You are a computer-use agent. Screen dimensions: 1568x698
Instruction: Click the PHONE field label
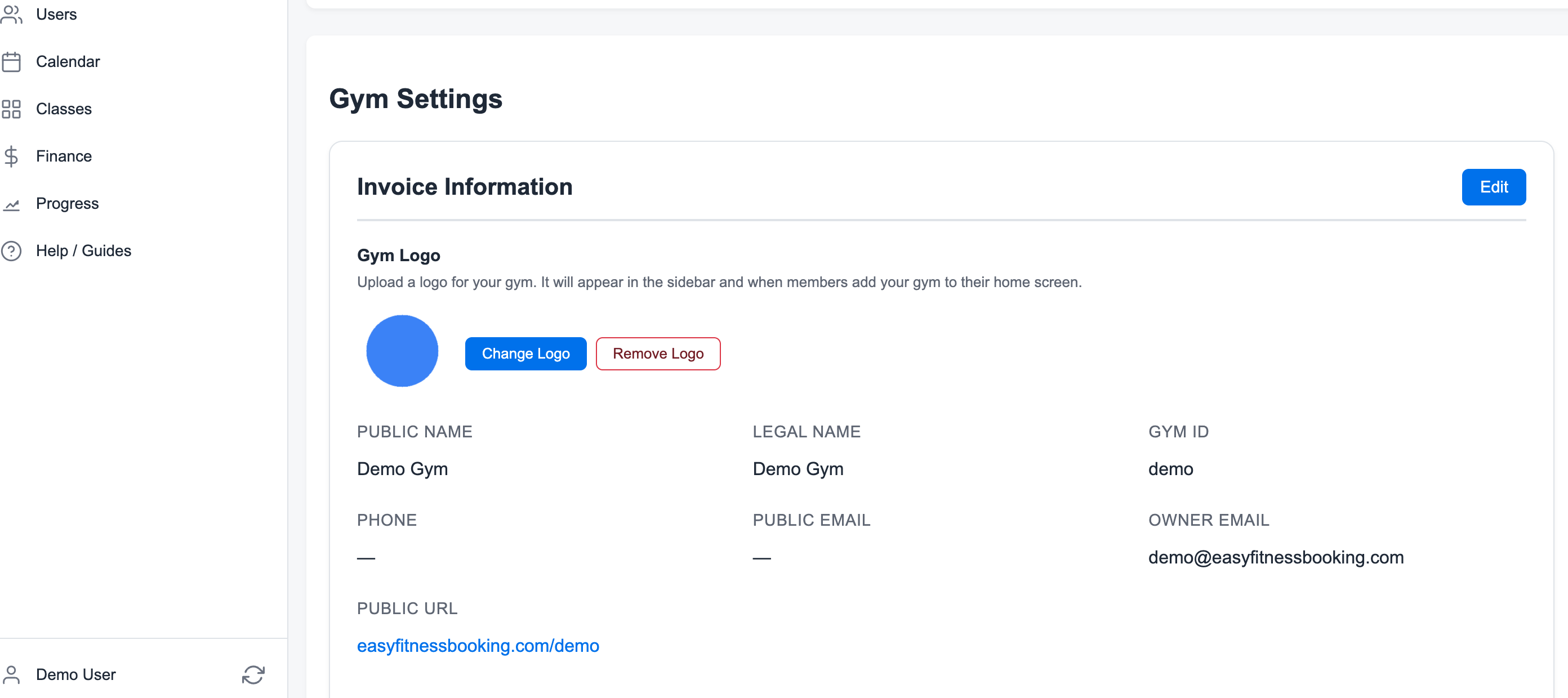click(x=386, y=520)
